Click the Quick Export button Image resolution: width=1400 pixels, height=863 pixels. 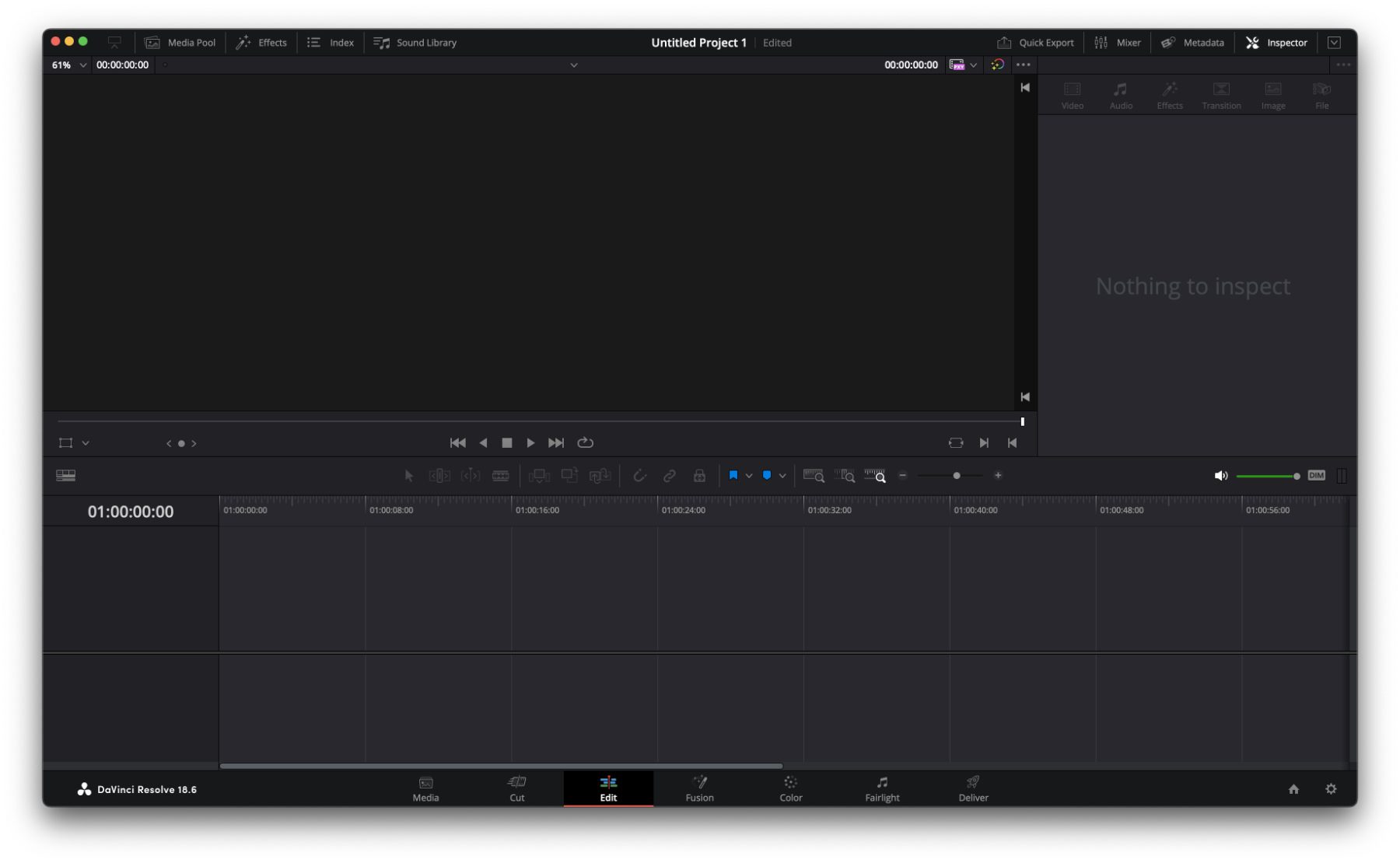pyautogui.click(x=1035, y=43)
